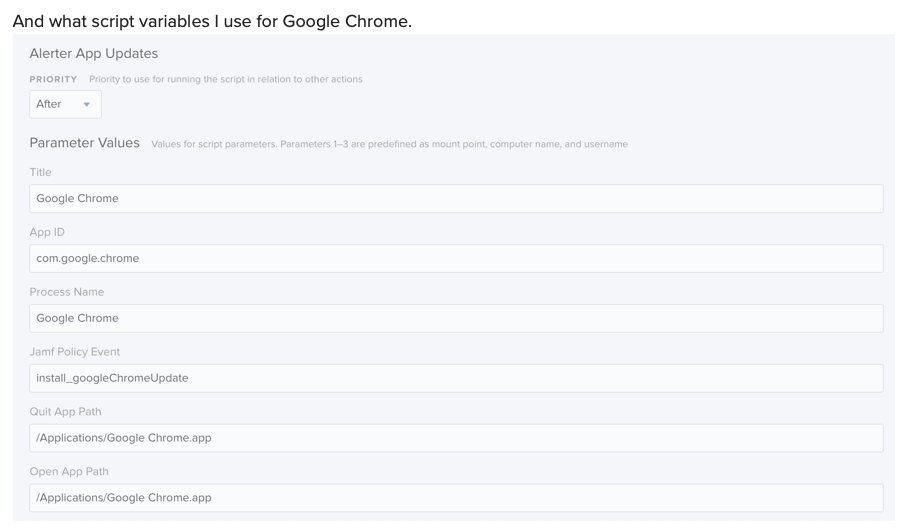Click the App ID label
The height and width of the screenshot is (532, 908).
(47, 232)
